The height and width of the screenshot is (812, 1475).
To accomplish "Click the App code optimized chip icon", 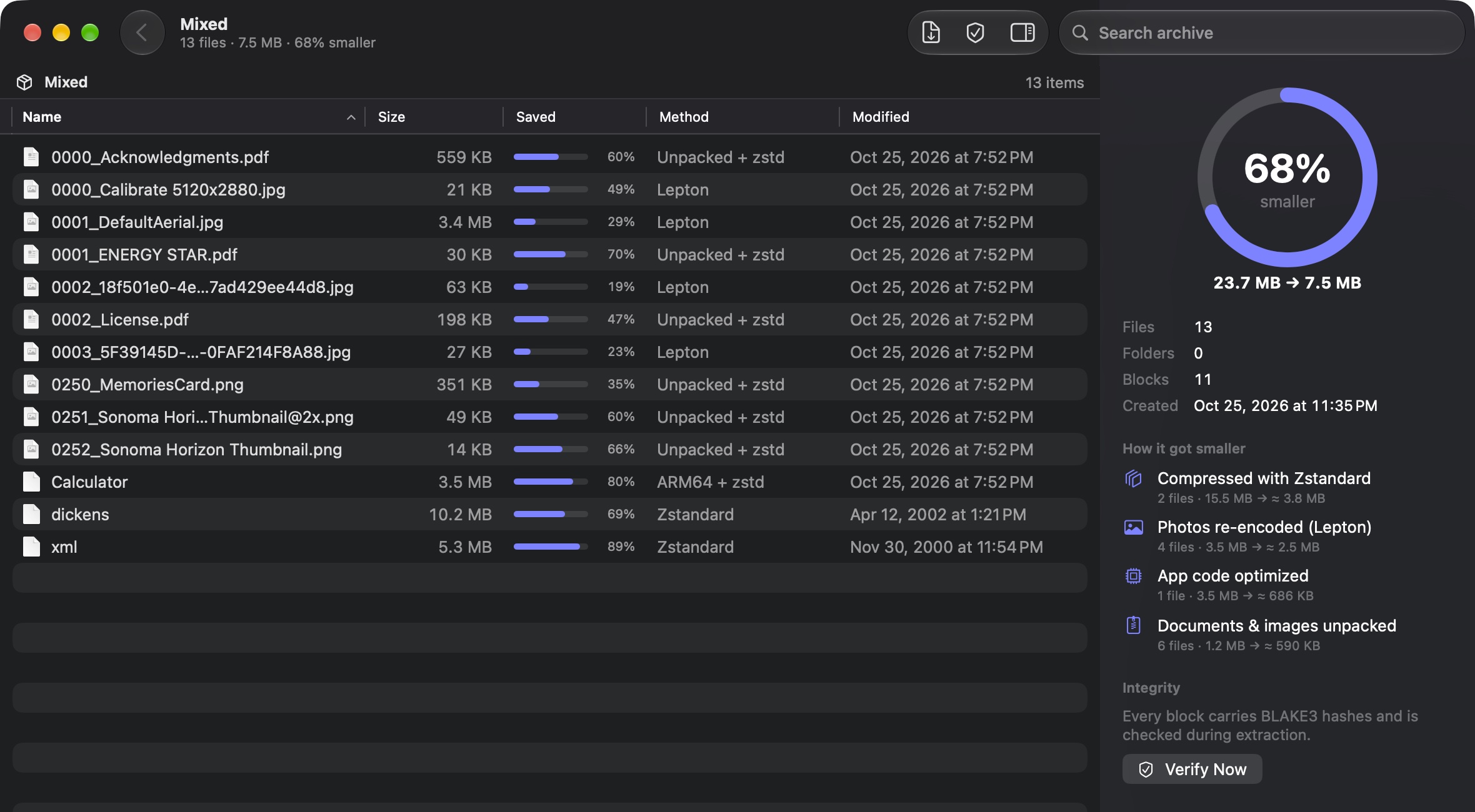I will tap(1133, 576).
